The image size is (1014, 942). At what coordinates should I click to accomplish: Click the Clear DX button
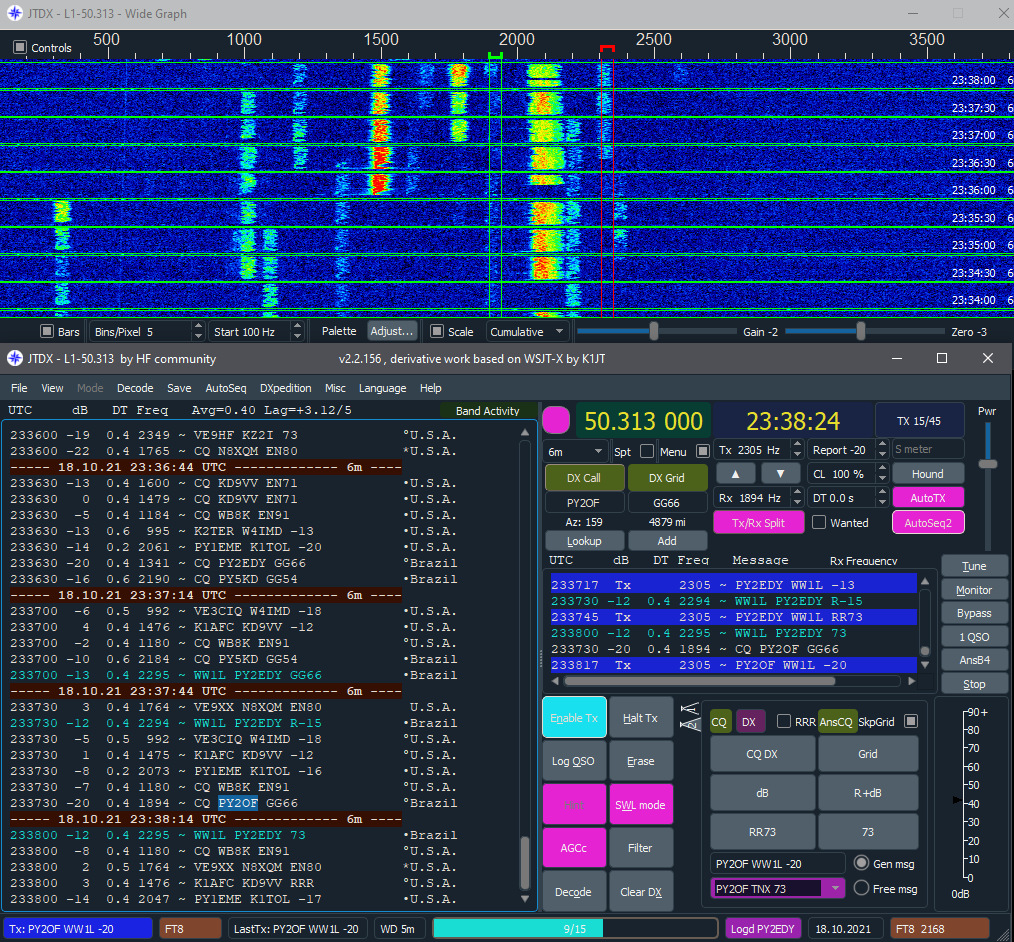click(641, 892)
